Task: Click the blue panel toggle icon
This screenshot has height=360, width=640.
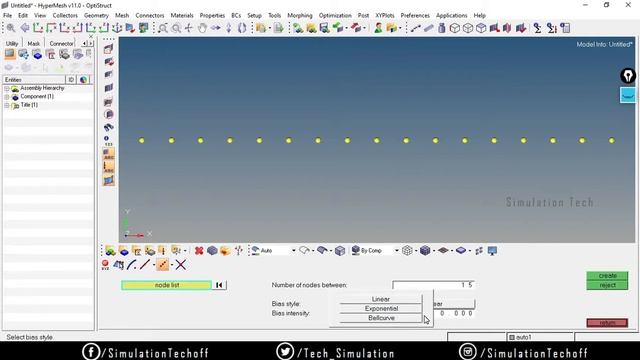Action: 628,95
